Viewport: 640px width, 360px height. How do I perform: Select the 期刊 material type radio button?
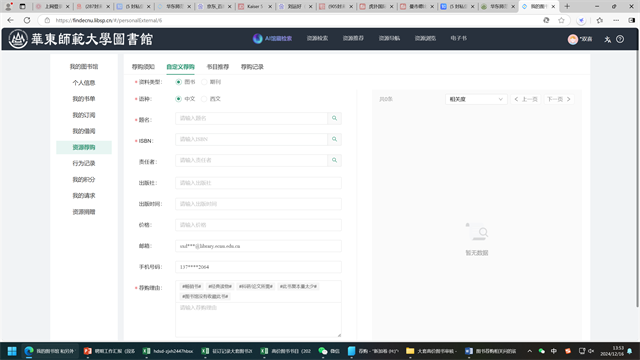tap(204, 82)
